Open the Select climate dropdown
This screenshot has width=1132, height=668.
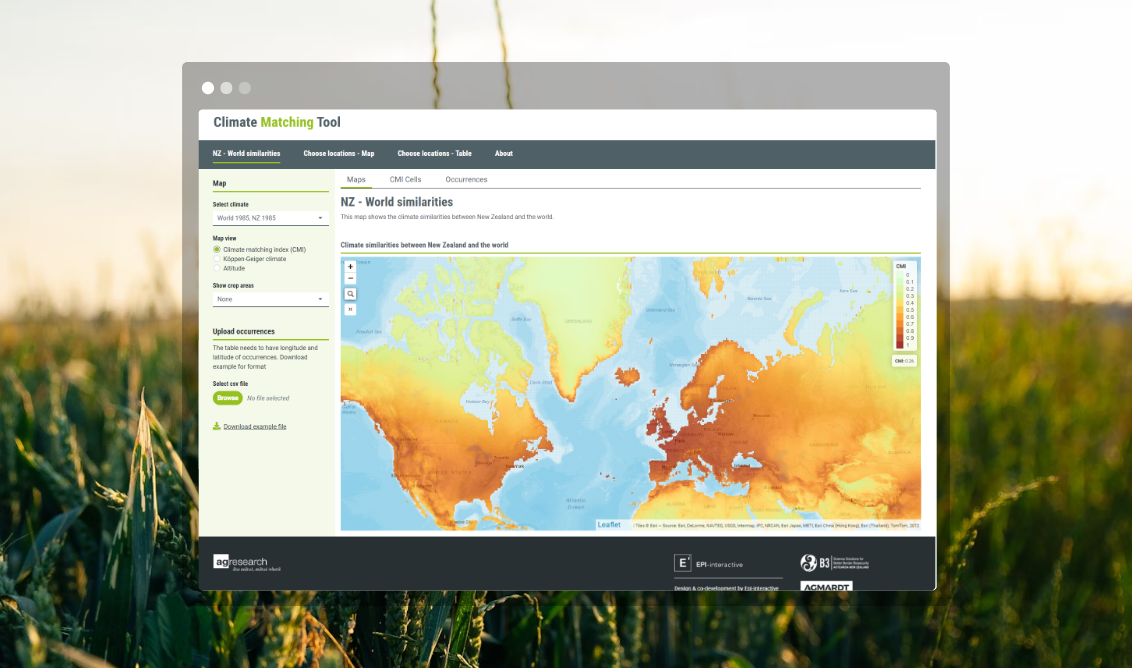(x=271, y=218)
